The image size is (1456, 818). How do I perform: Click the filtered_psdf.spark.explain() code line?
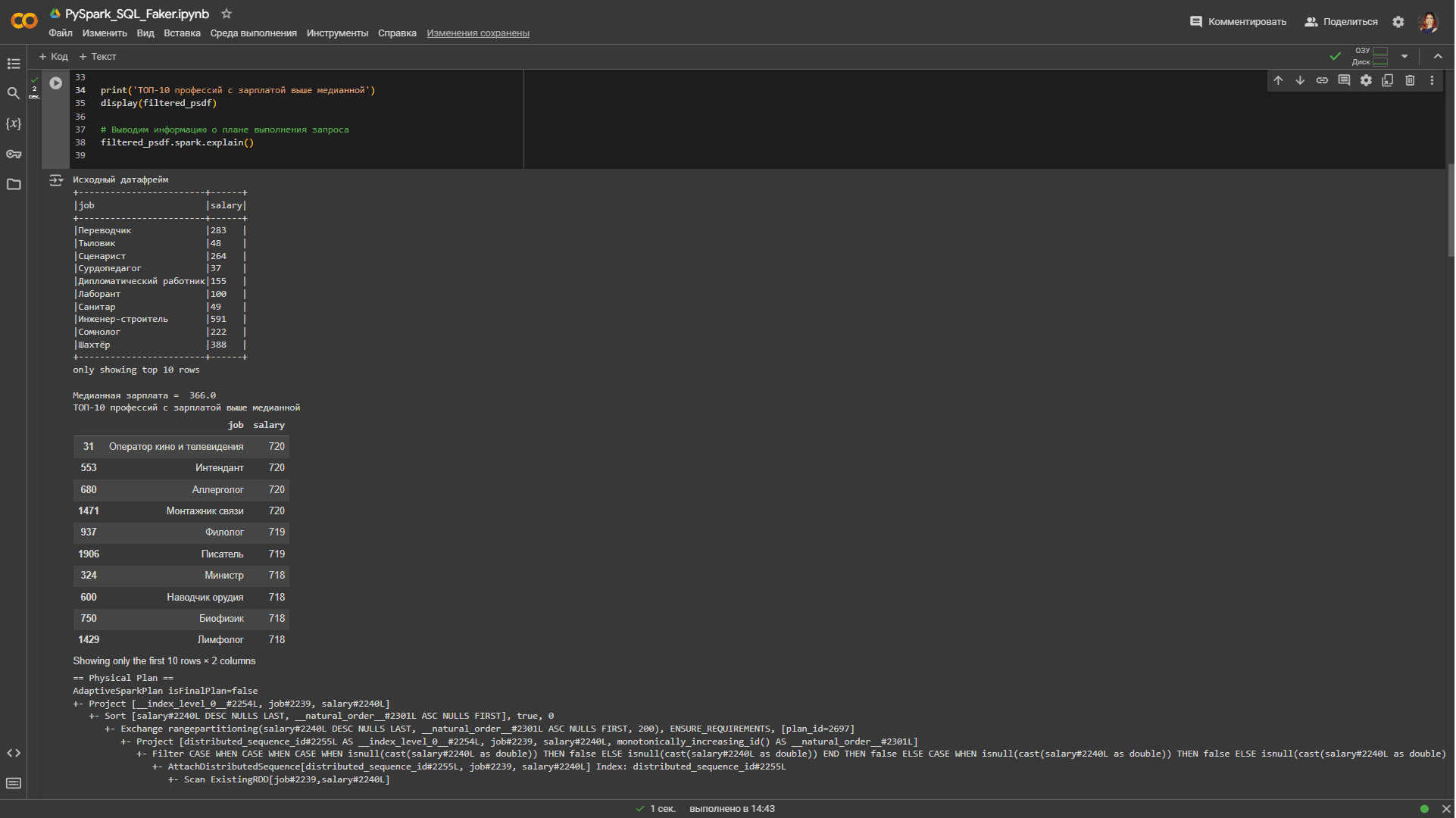coord(177,142)
